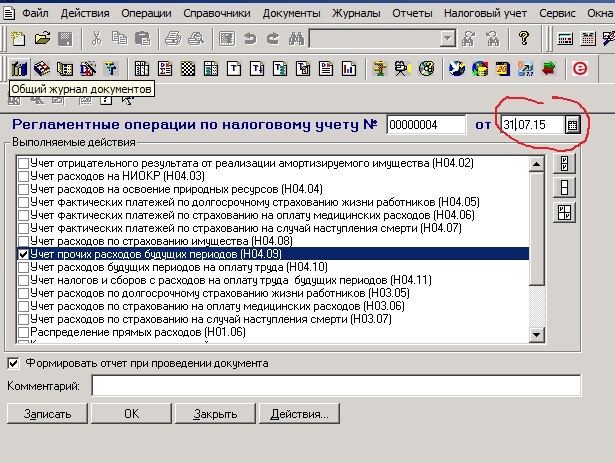Open the calendar picker beside the date field
Screen dimensions: 615x463
pyautogui.click(x=572, y=125)
